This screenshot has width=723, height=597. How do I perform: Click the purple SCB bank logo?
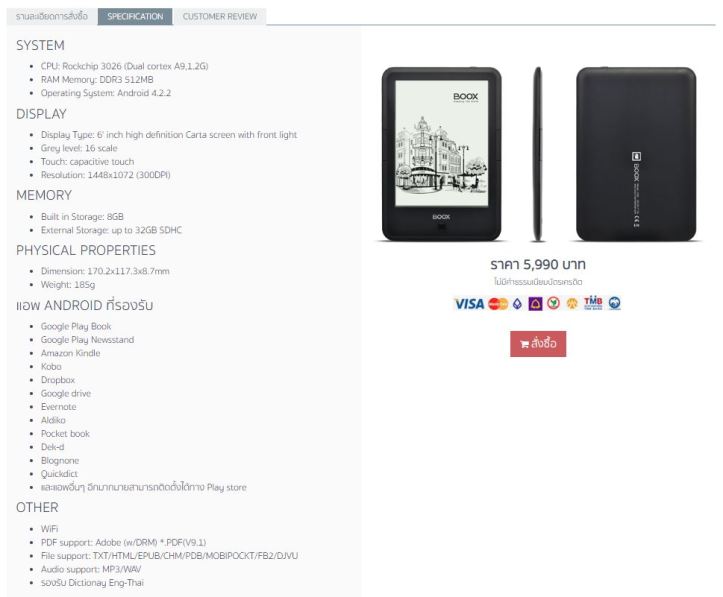[x=535, y=304]
